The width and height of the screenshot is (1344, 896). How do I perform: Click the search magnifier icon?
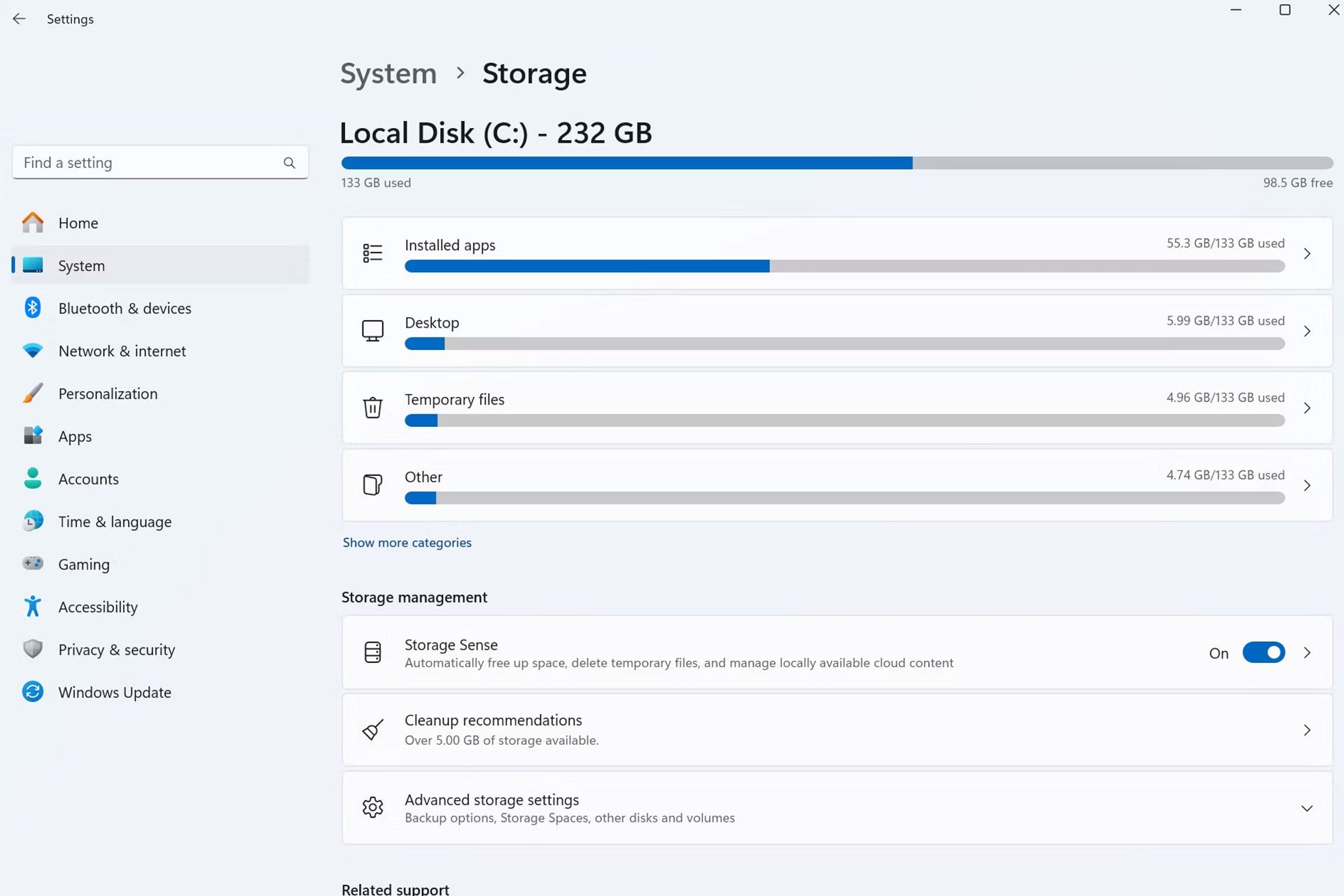pyautogui.click(x=289, y=163)
